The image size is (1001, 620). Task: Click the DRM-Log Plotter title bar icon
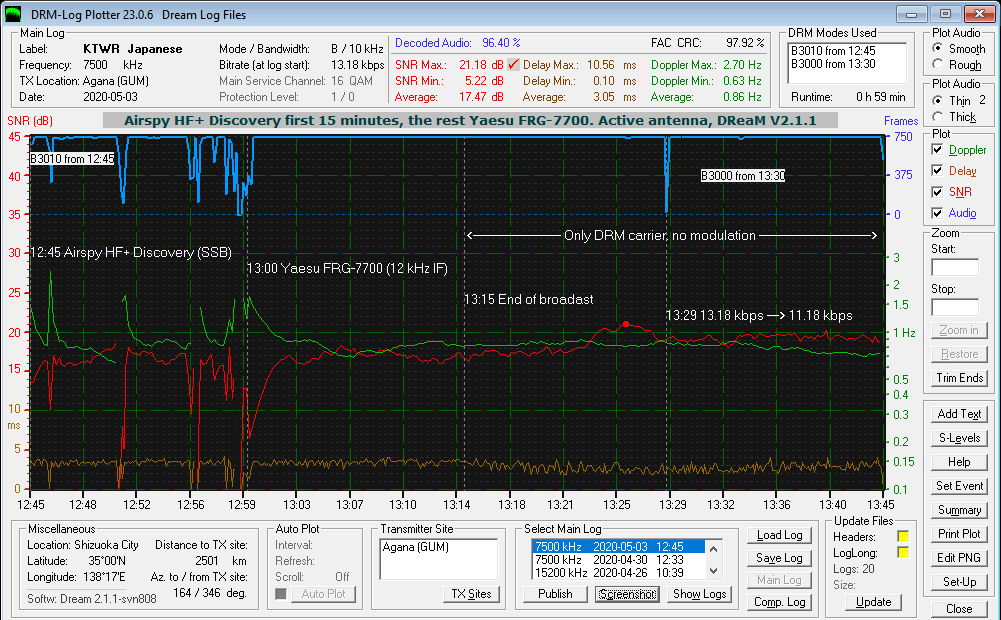click(x=13, y=14)
